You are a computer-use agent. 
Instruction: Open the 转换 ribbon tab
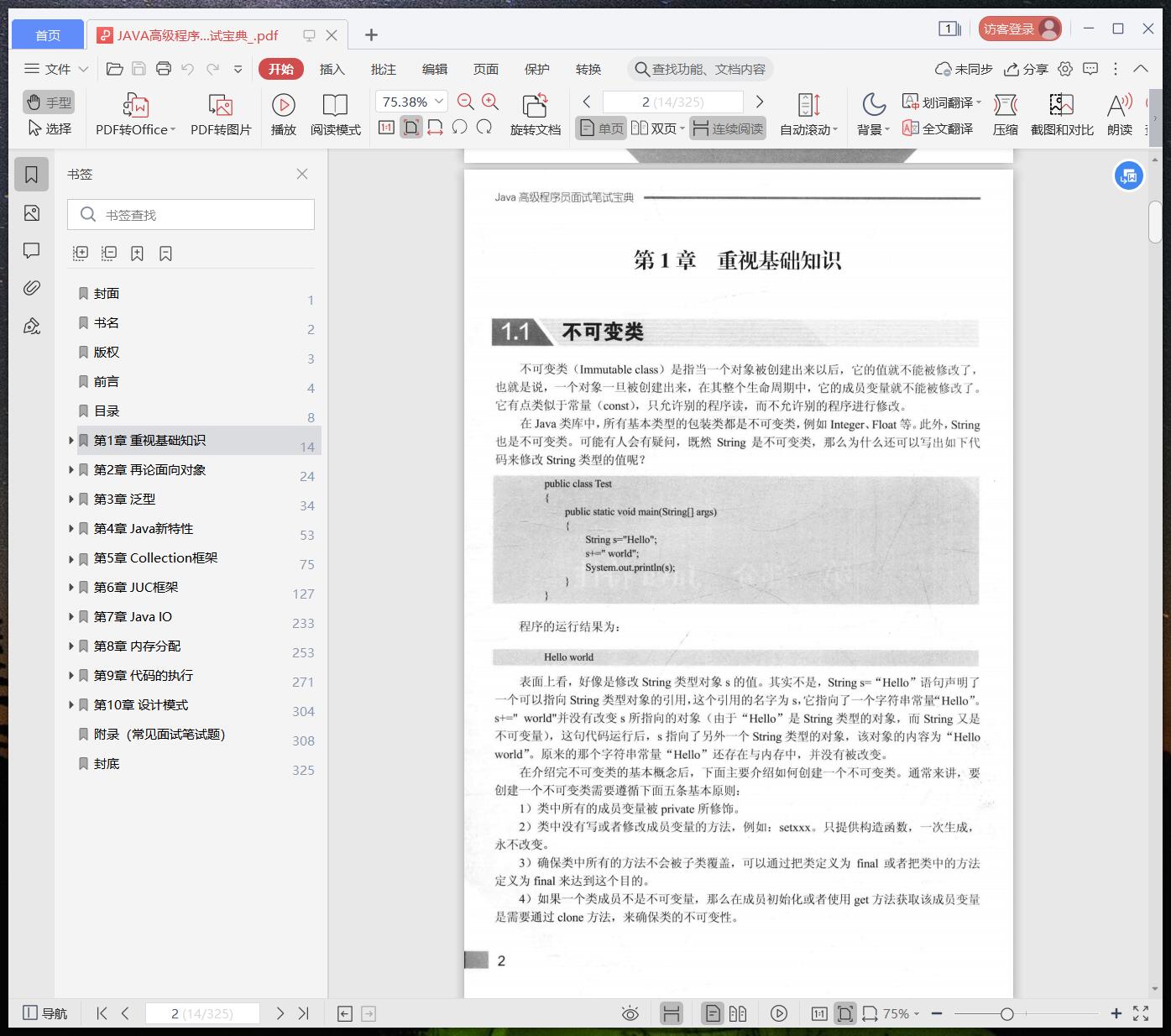click(x=588, y=69)
